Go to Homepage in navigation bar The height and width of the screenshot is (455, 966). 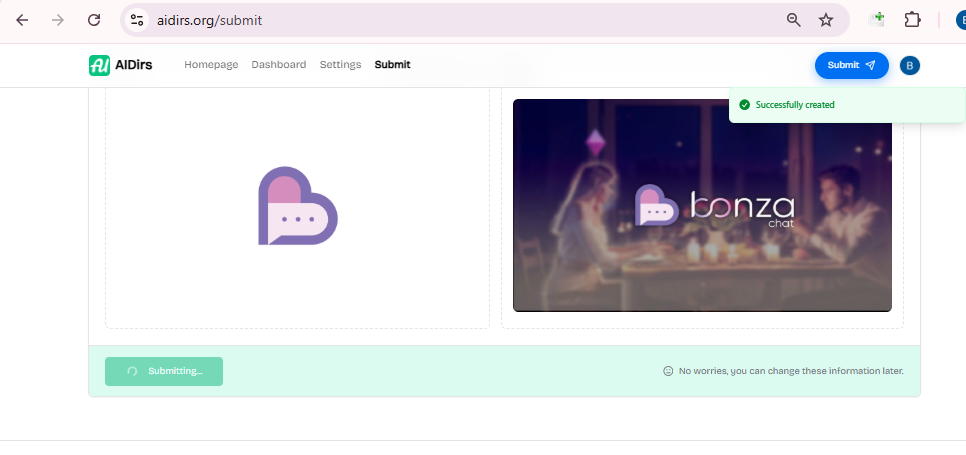(211, 65)
